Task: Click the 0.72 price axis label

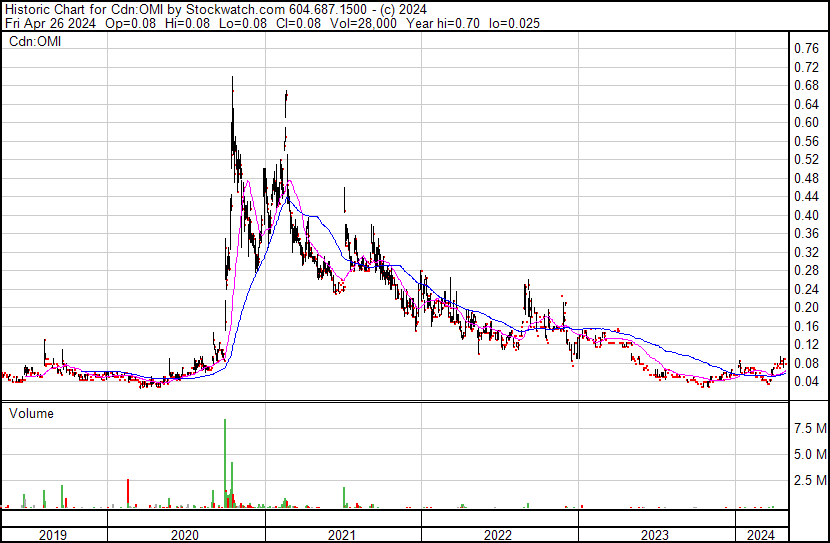Action: point(806,67)
